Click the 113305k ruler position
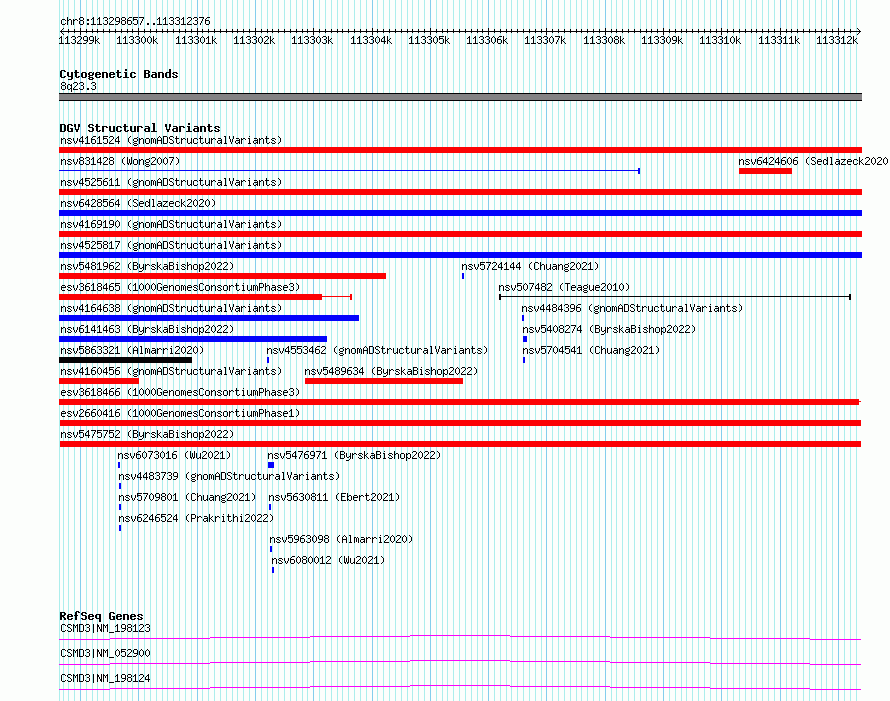This screenshot has height=701, width=890. [x=429, y=40]
